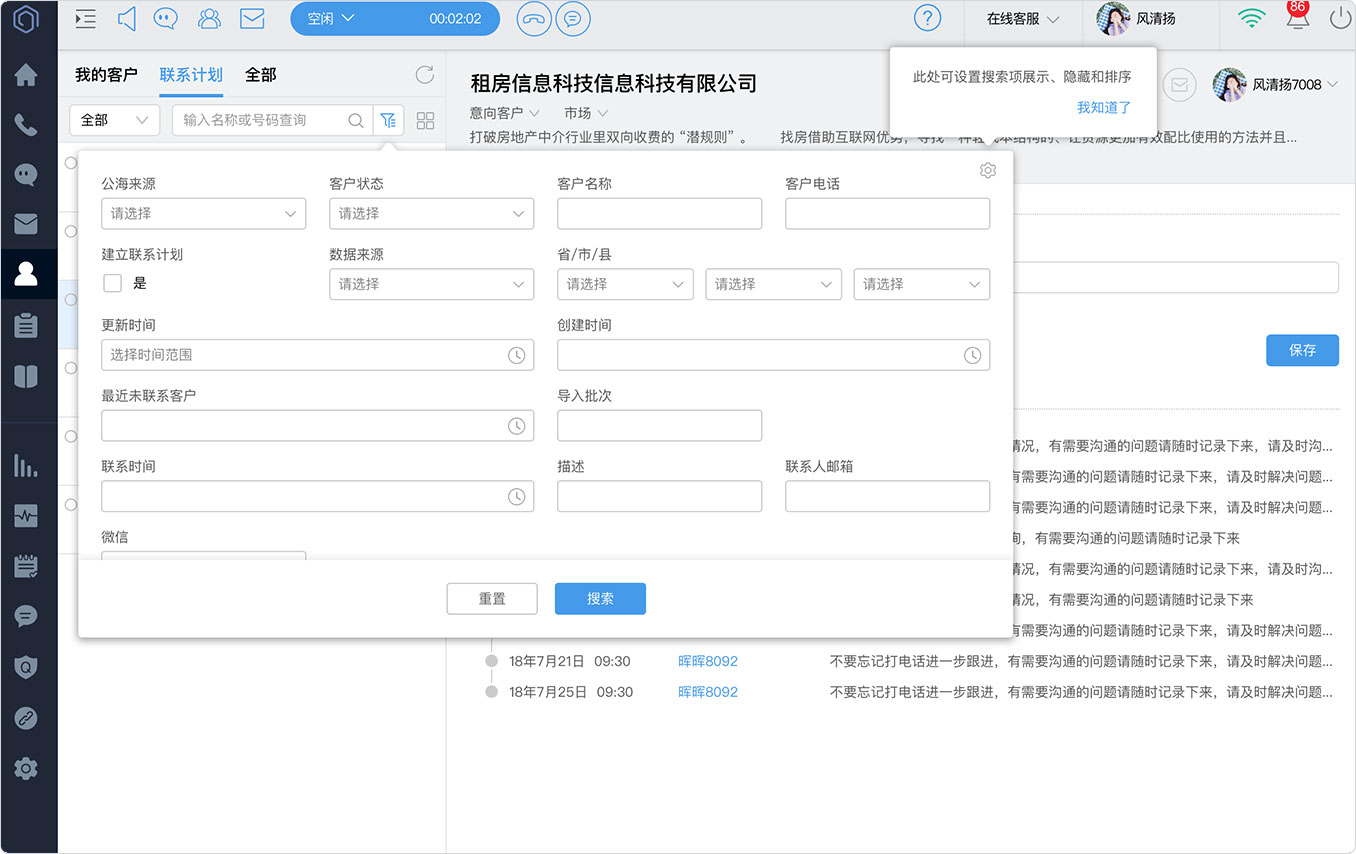This screenshot has width=1356, height=854.
Task: Click the filter funnel icon by search box
Action: (388, 120)
